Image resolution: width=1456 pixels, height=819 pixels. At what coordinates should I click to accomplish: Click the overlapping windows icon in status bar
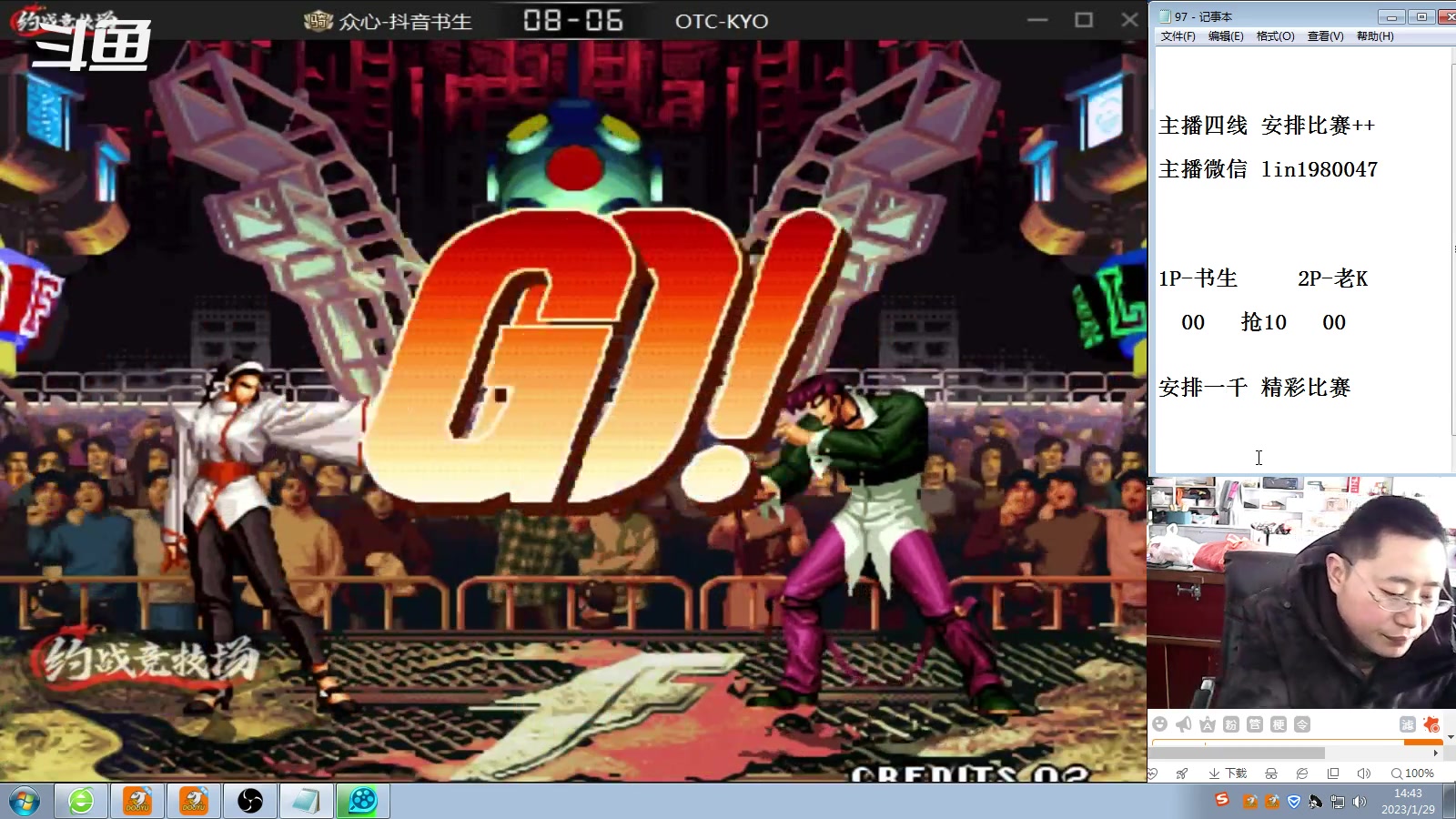[1333, 773]
